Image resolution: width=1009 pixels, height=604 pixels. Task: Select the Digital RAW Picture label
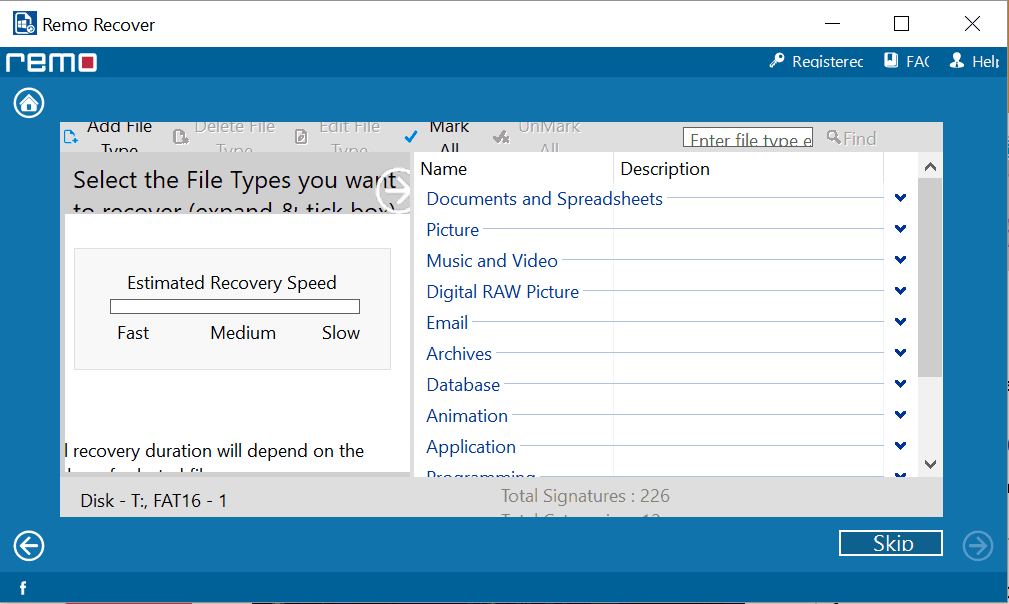503,291
